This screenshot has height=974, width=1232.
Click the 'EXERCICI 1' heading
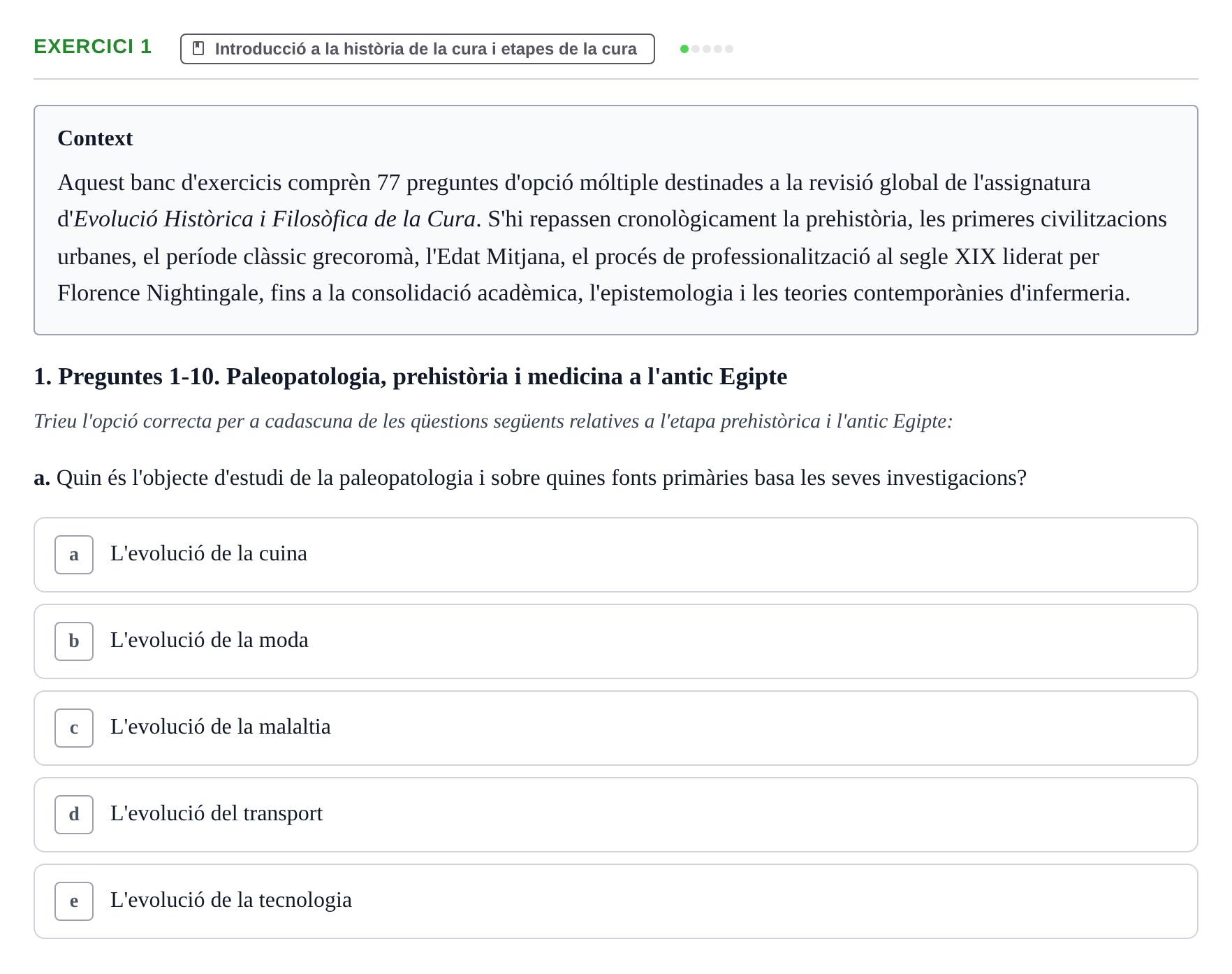coord(92,47)
